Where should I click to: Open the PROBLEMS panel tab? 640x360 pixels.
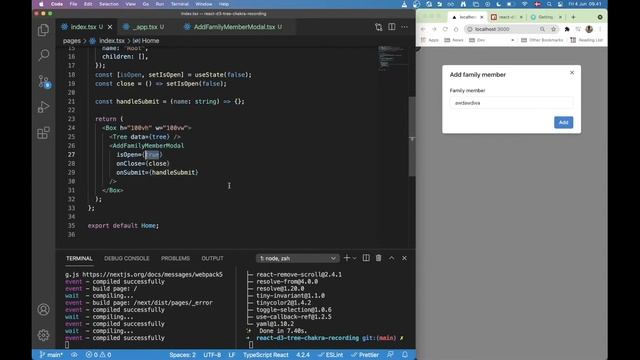point(175,258)
